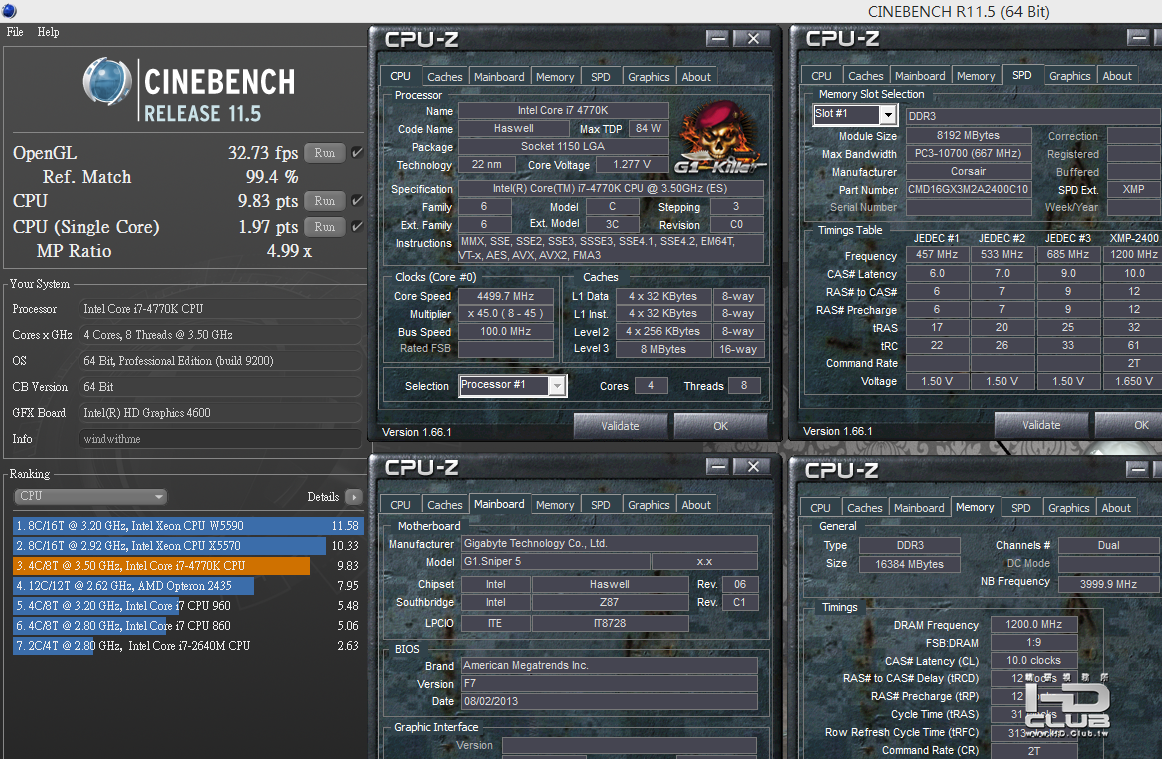Viewport: 1162px width, 759px height.
Task: Click the Level 3 cache 8 MBytes value
Action: coord(663,349)
